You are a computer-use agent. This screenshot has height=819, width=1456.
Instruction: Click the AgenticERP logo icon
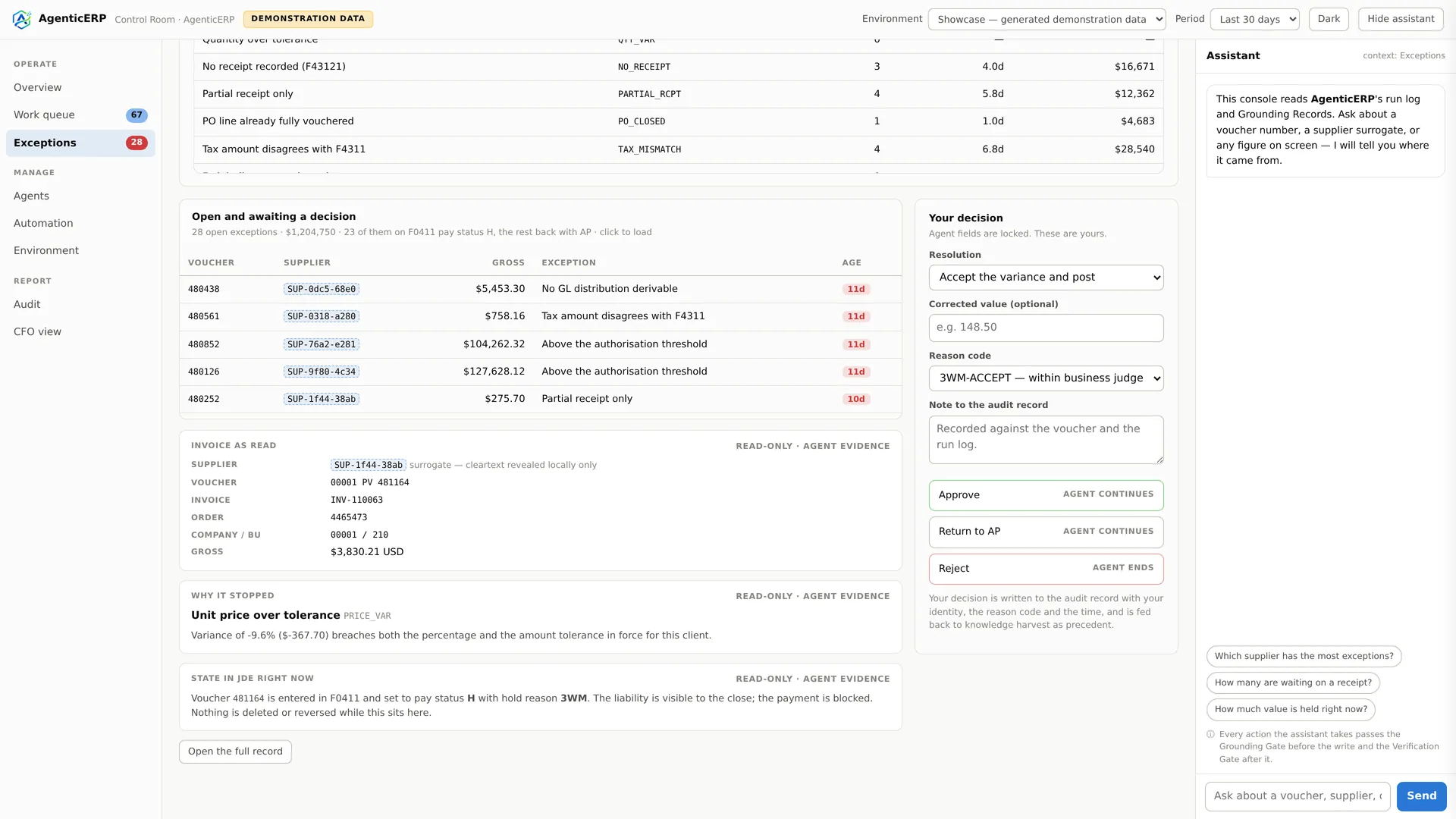[x=22, y=19]
